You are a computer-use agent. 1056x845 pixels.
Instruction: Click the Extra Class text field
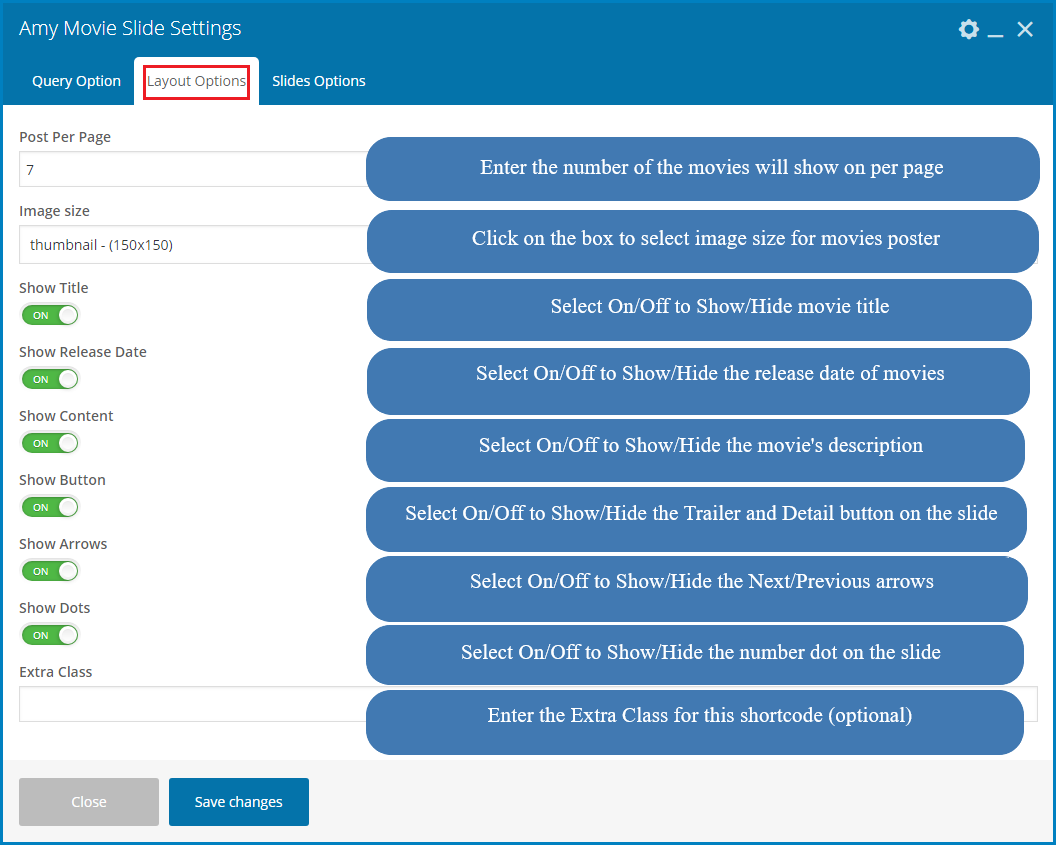pos(190,704)
